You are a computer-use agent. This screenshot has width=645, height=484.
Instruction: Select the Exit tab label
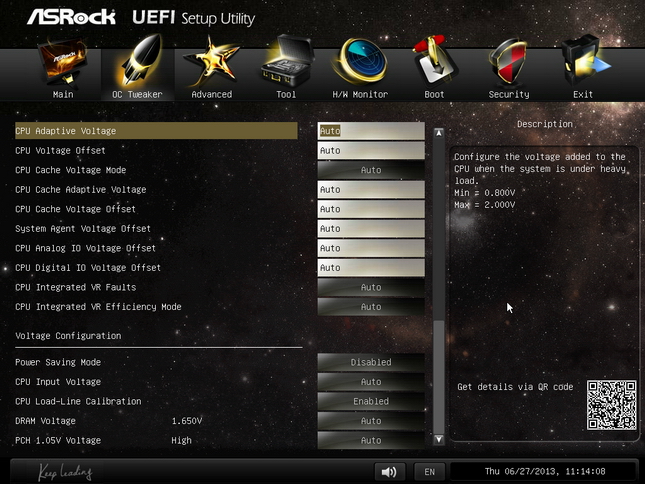click(583, 95)
